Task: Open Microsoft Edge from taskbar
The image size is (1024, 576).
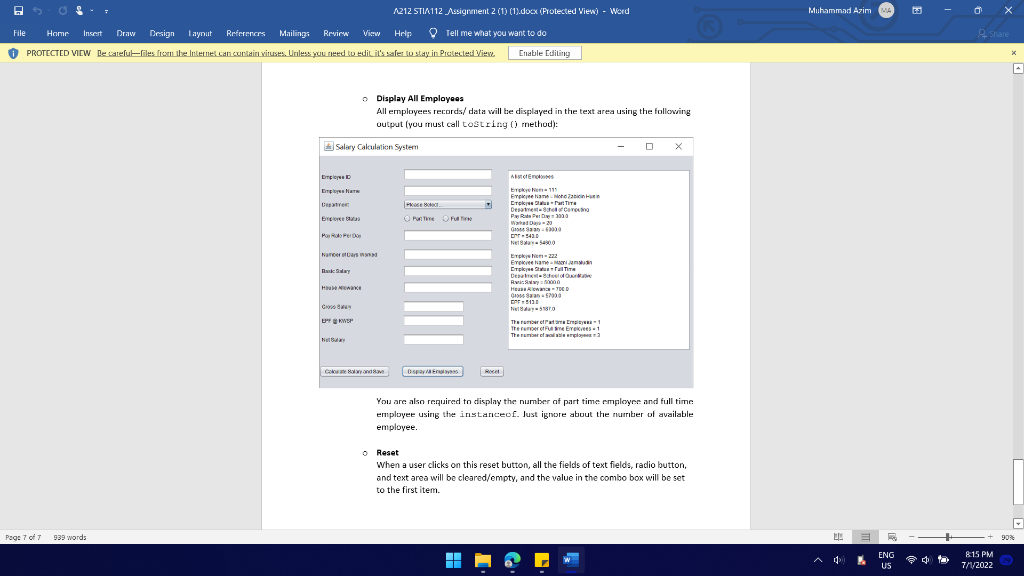Action: 513,560
